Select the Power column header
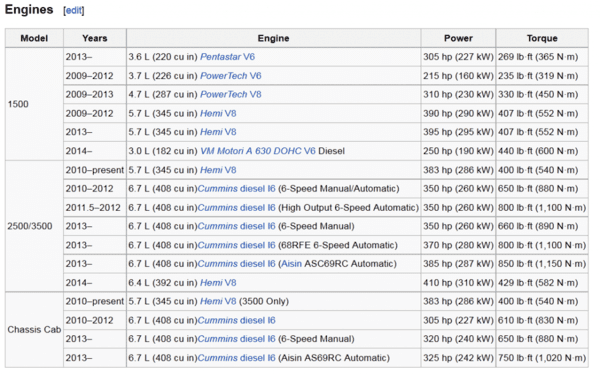600x374 pixels. (458, 38)
